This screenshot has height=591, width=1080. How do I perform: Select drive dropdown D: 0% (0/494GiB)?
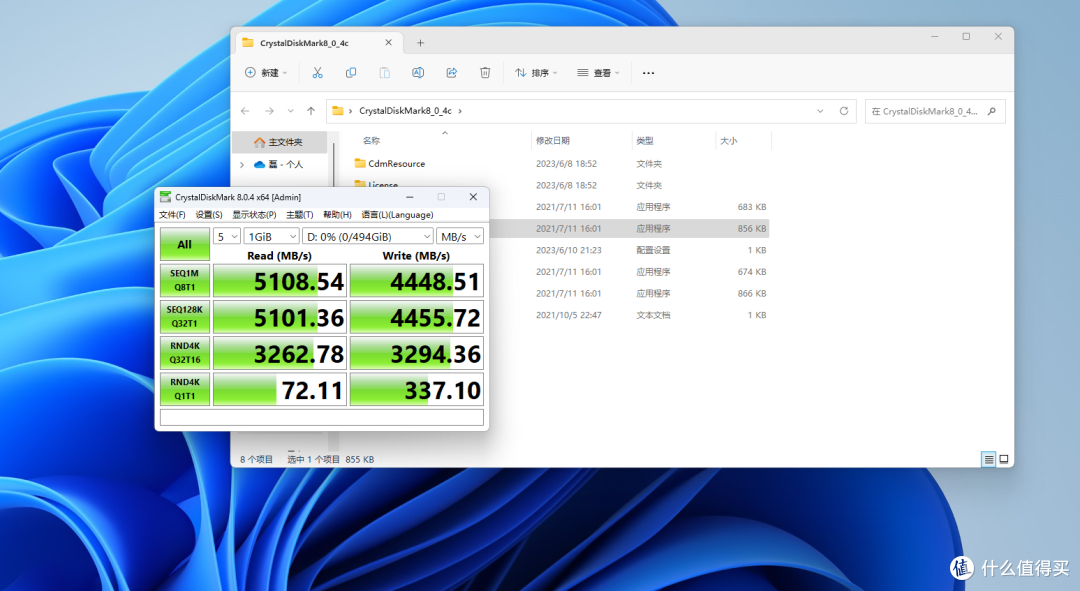368,236
